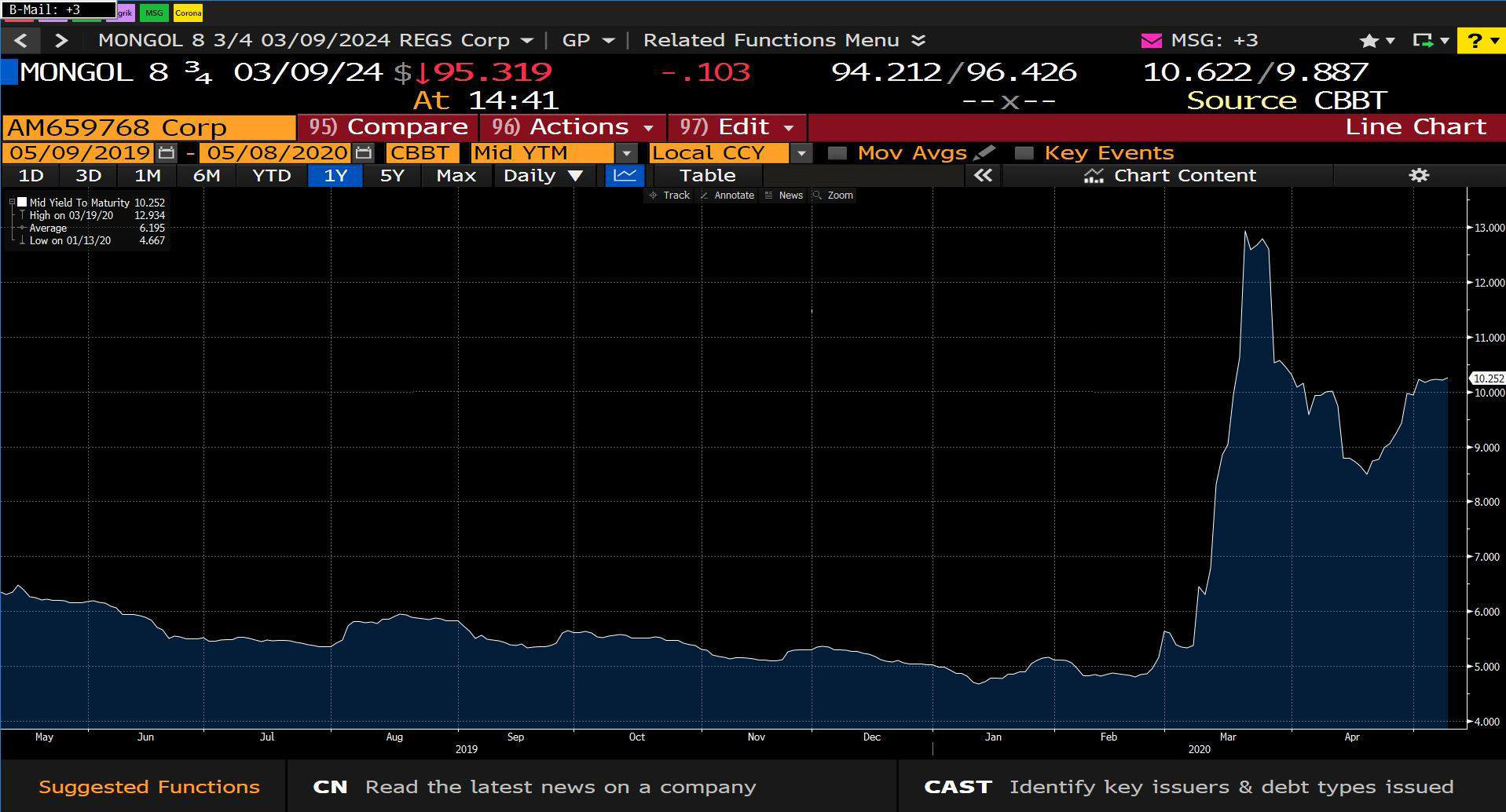Image resolution: width=1506 pixels, height=812 pixels.
Task: Switch to the 5Y time range tab
Action: [x=391, y=175]
